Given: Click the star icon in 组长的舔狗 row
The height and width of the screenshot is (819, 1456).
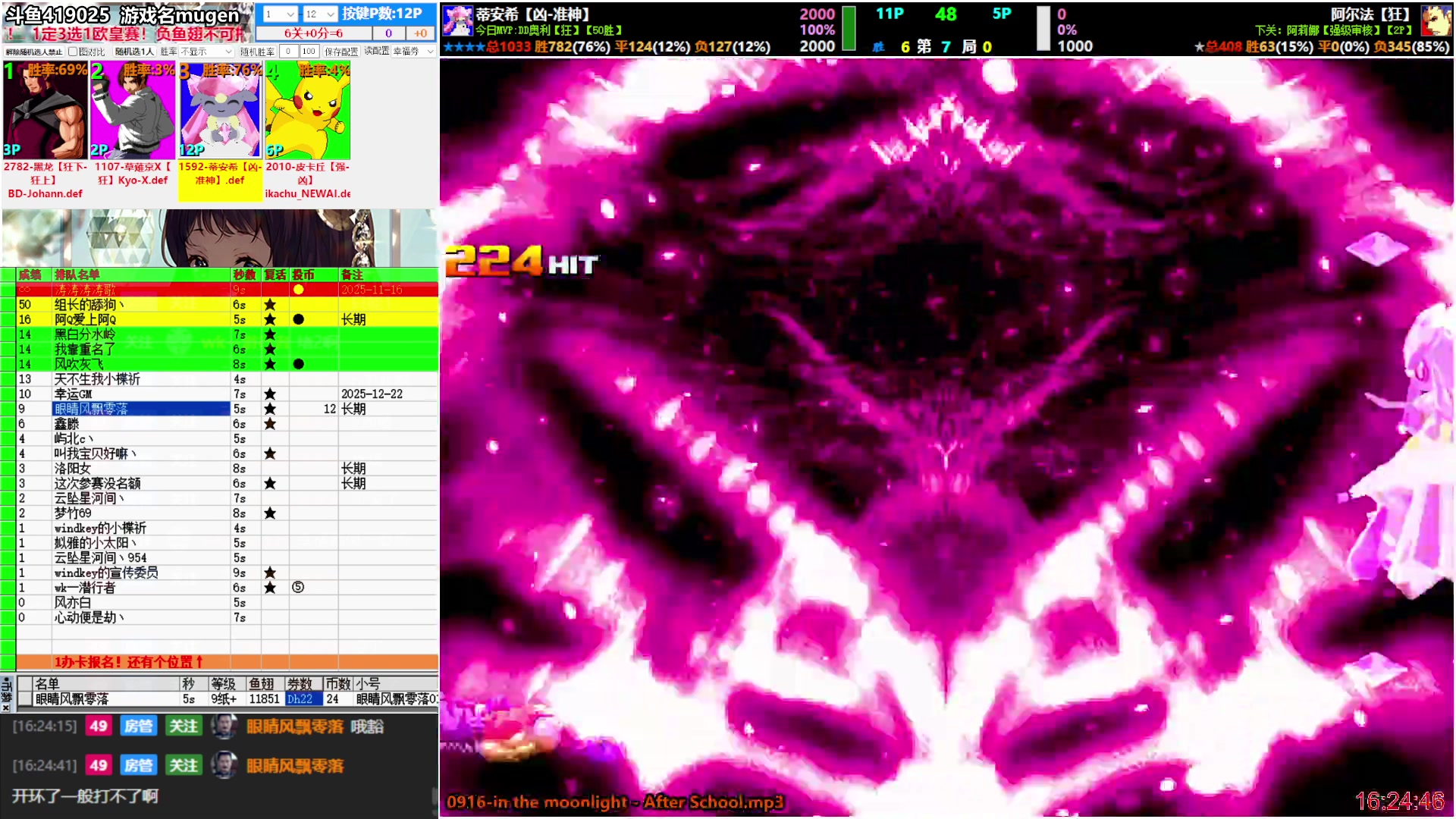Looking at the screenshot, I should pyautogui.click(x=270, y=304).
